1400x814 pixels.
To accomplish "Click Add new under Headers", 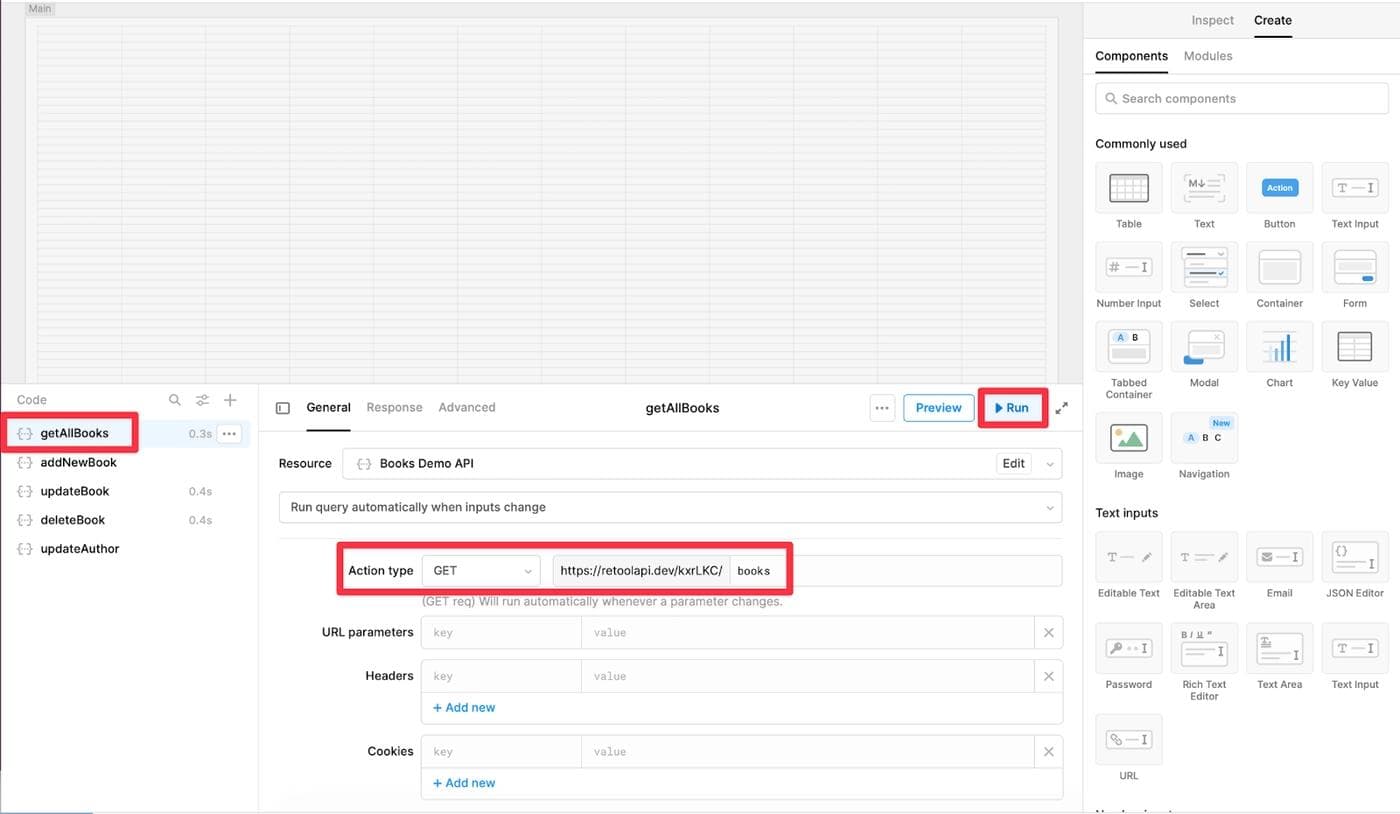I will [464, 707].
